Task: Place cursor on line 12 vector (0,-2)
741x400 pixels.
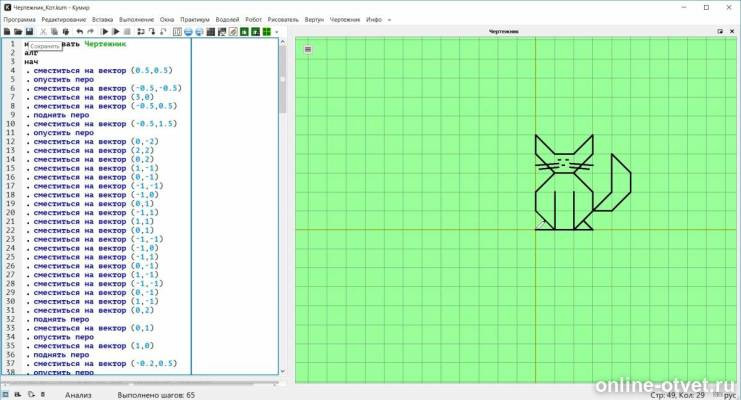Action: [x=145, y=141]
